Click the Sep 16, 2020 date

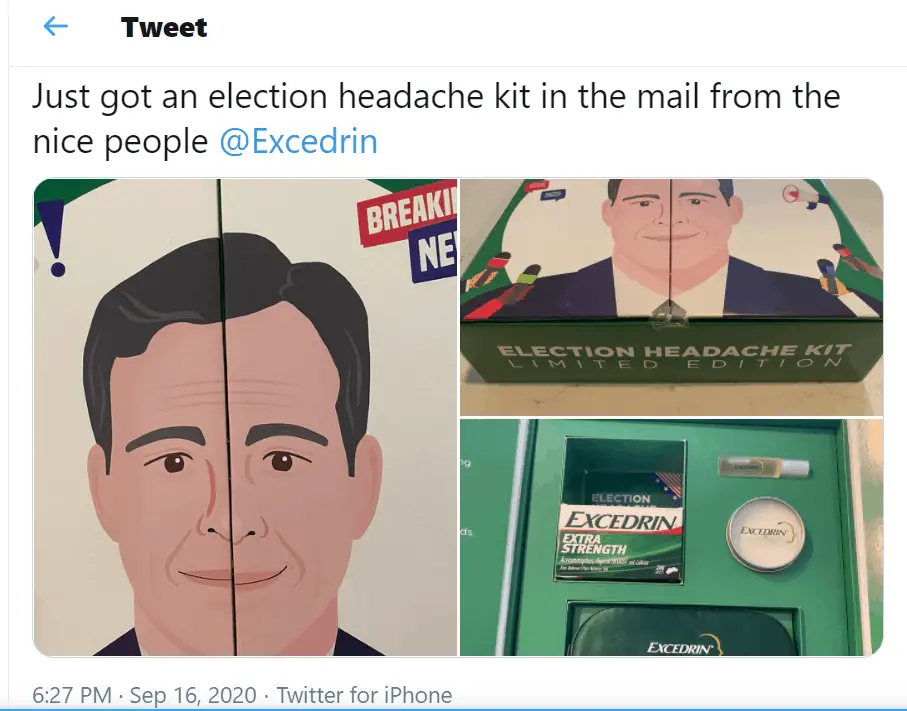[x=193, y=695]
